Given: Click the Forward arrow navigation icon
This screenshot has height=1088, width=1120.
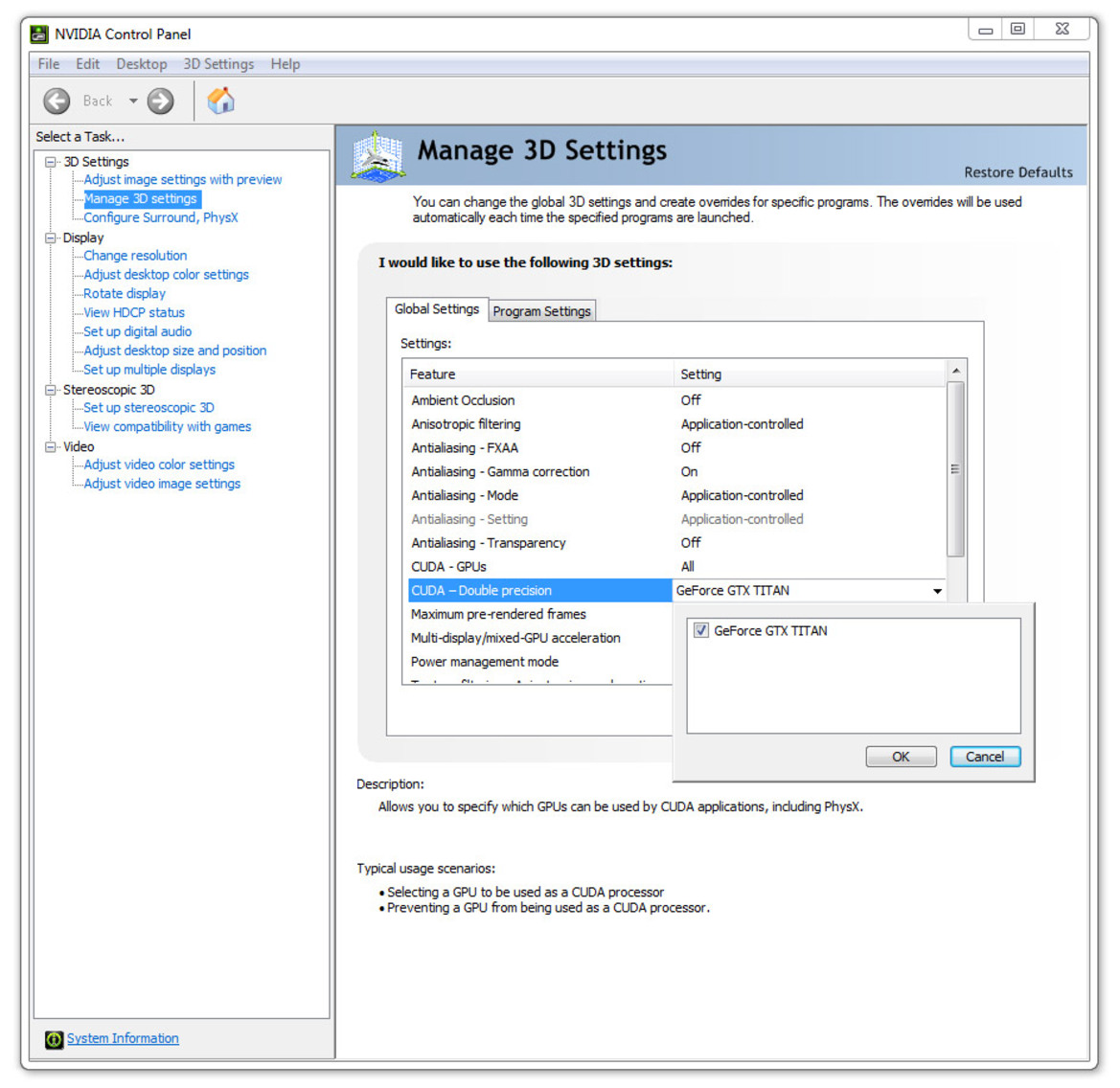Looking at the screenshot, I should click(161, 101).
